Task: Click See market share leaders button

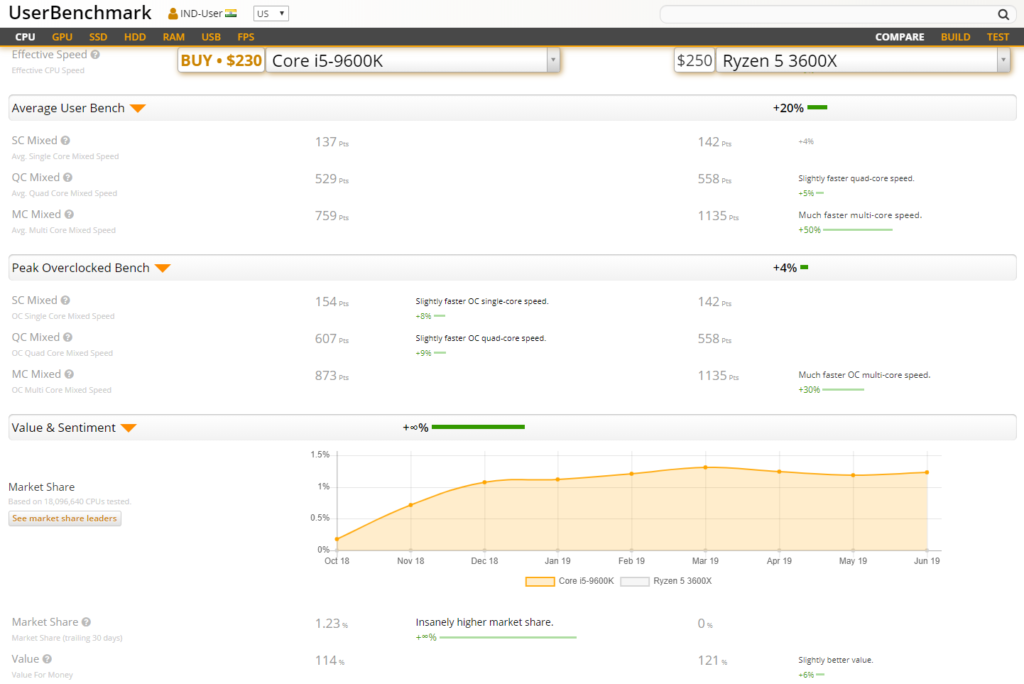Action: 65,519
